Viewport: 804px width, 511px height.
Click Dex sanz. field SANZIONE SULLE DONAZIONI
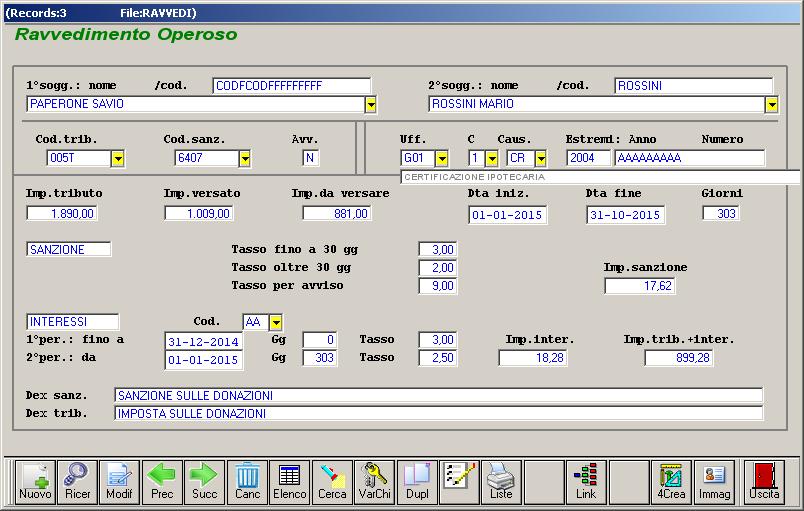[439, 395]
